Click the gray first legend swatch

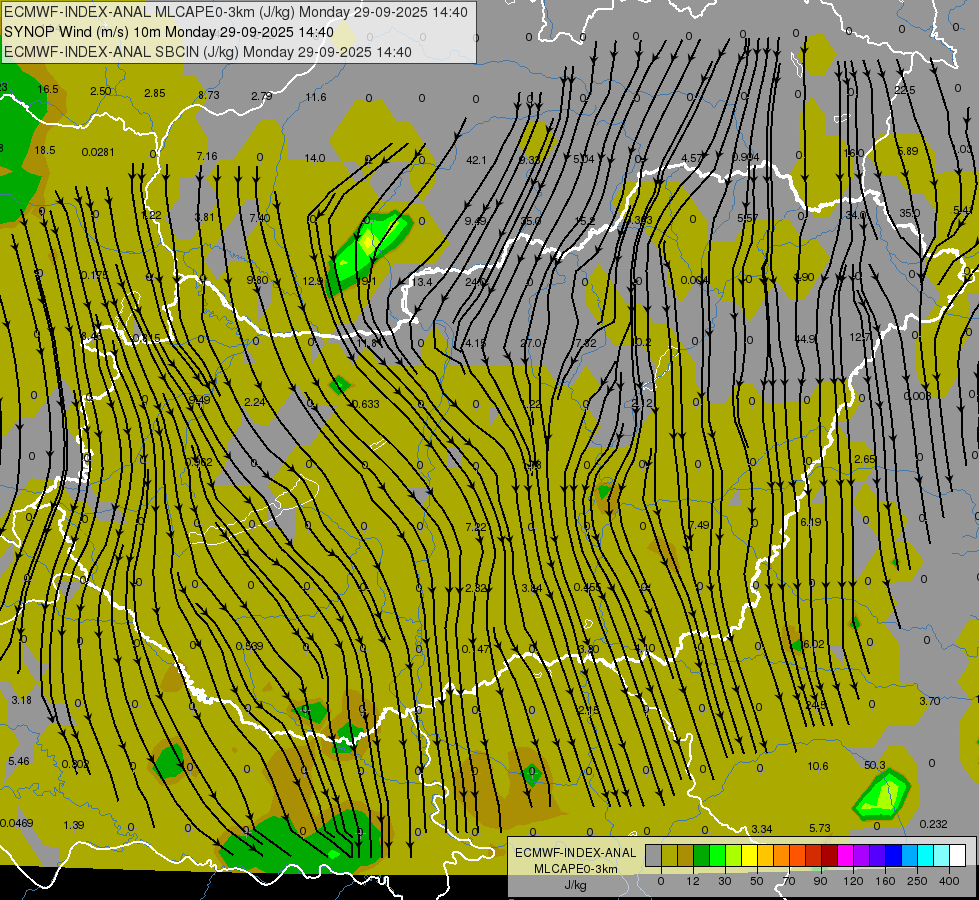pyautogui.click(x=653, y=855)
